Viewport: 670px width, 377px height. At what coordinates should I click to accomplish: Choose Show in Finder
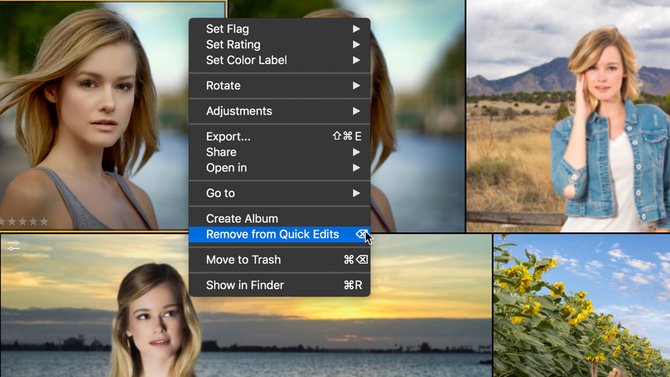click(x=279, y=285)
